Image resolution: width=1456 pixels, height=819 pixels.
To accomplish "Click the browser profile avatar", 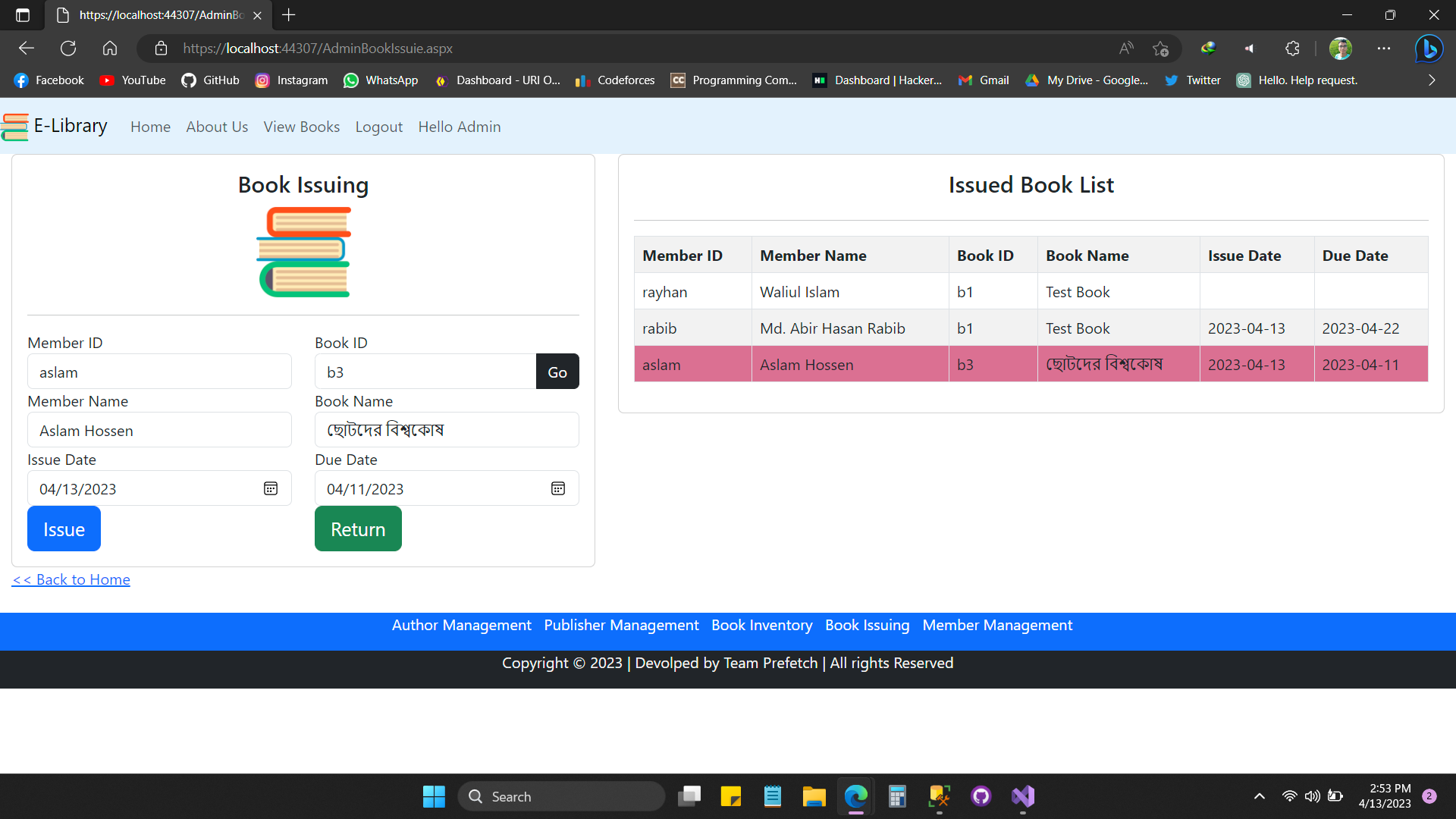I will [1341, 48].
